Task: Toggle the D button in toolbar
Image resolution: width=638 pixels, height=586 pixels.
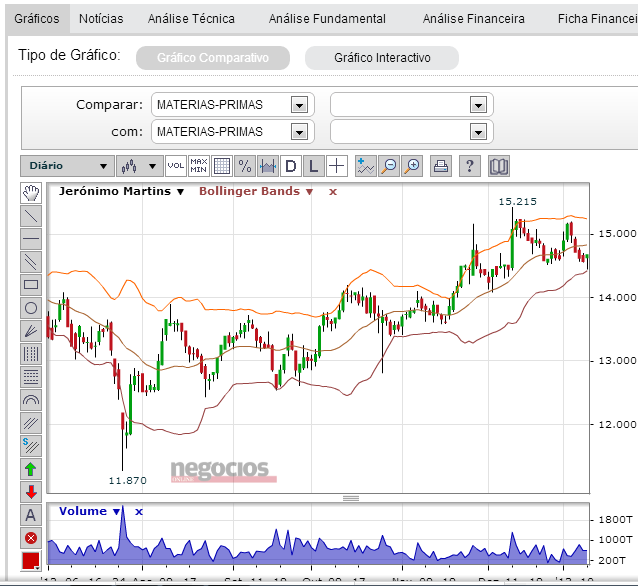Action: [x=291, y=166]
